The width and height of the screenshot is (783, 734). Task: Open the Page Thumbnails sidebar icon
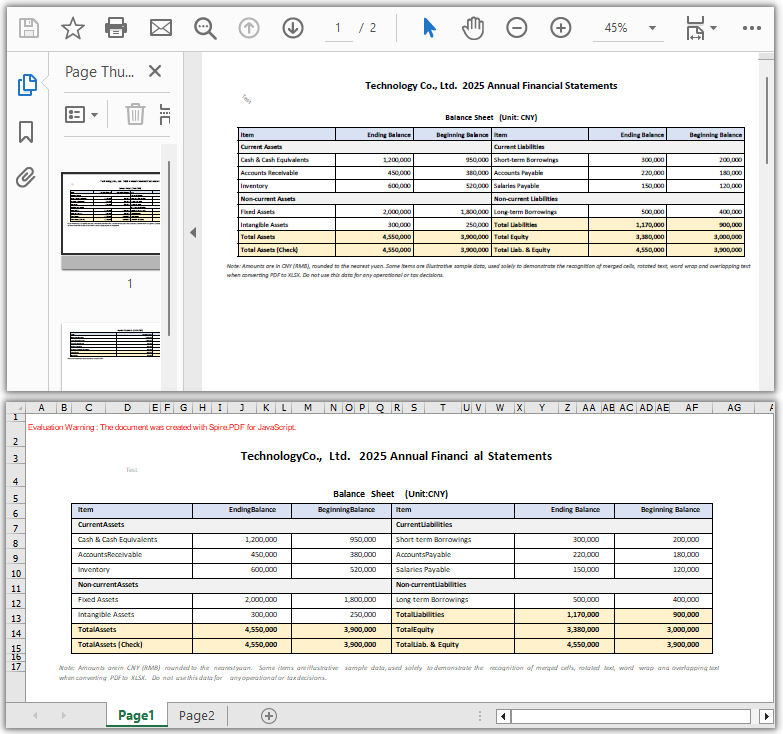pos(27,85)
